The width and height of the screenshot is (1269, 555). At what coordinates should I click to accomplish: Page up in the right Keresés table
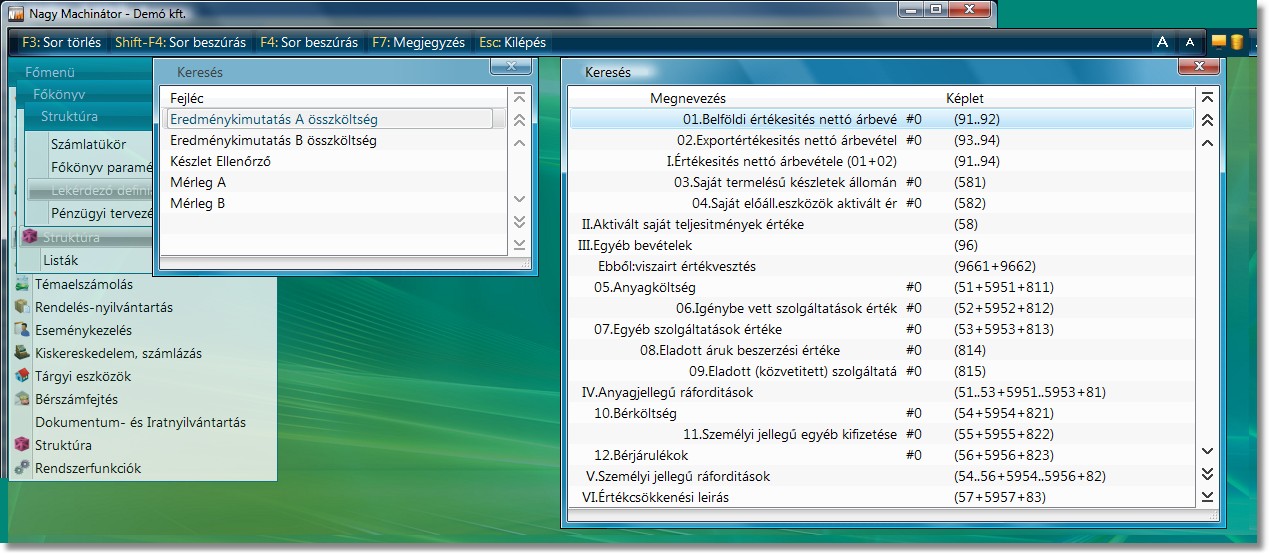coord(1207,120)
